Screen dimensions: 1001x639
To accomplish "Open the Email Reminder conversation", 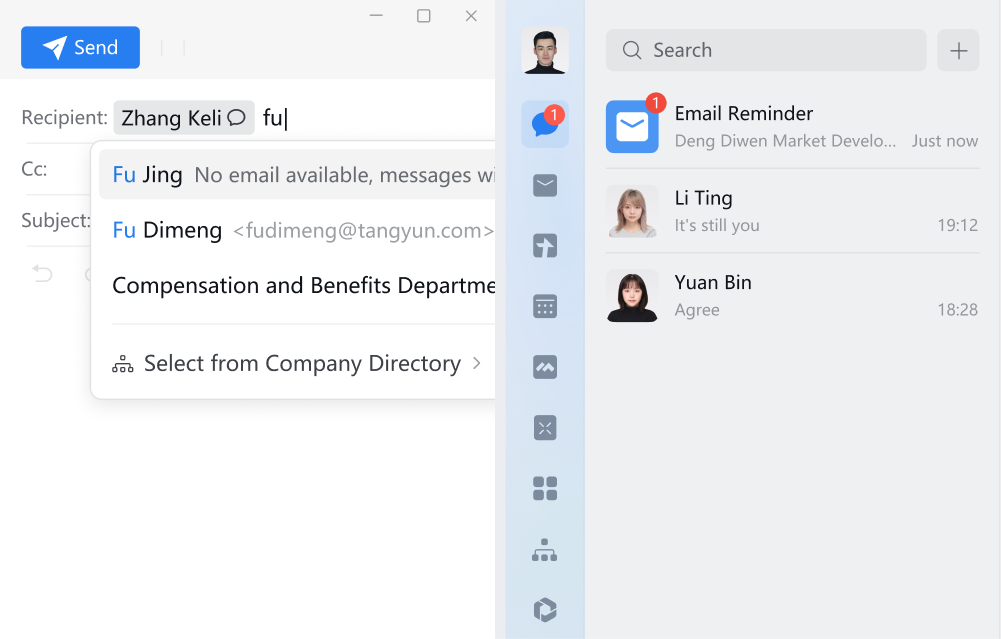I will [x=792, y=126].
